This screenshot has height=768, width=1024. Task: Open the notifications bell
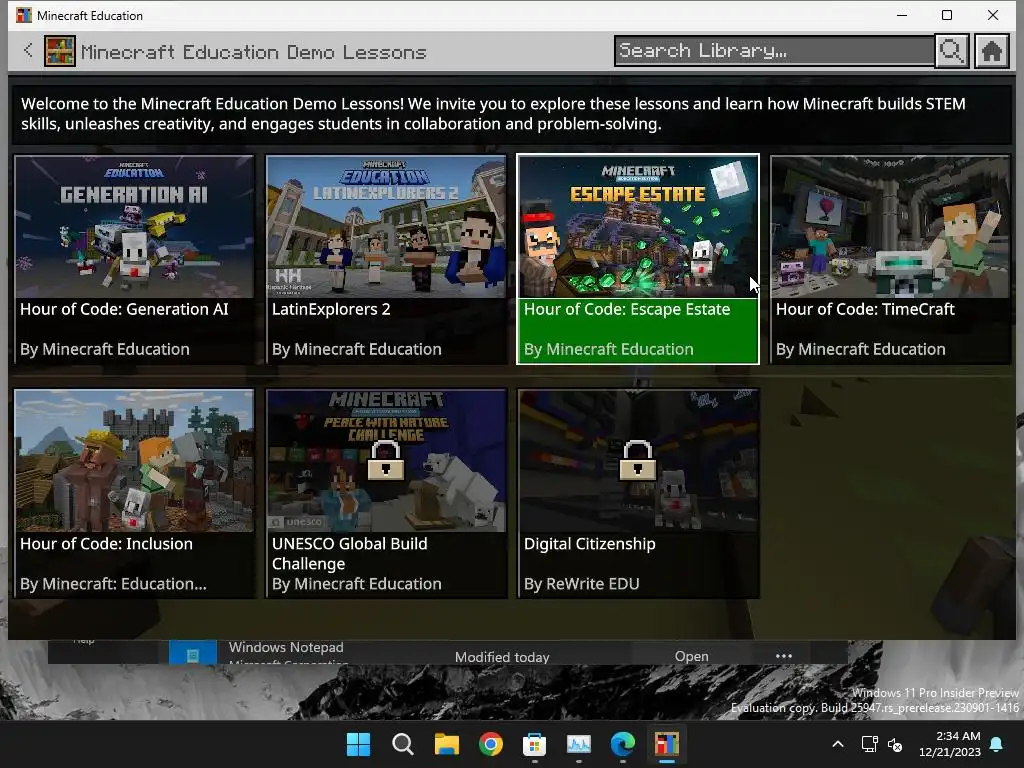tap(997, 744)
